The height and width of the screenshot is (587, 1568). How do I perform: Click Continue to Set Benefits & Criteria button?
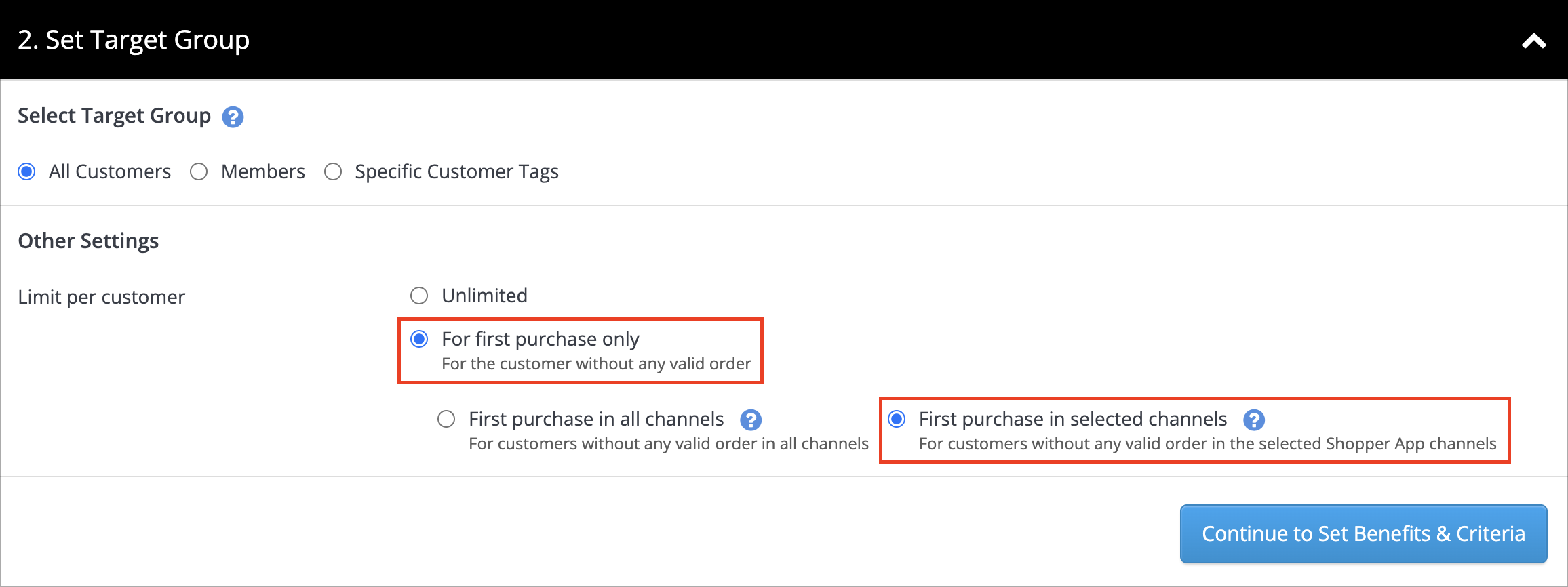click(x=1363, y=533)
